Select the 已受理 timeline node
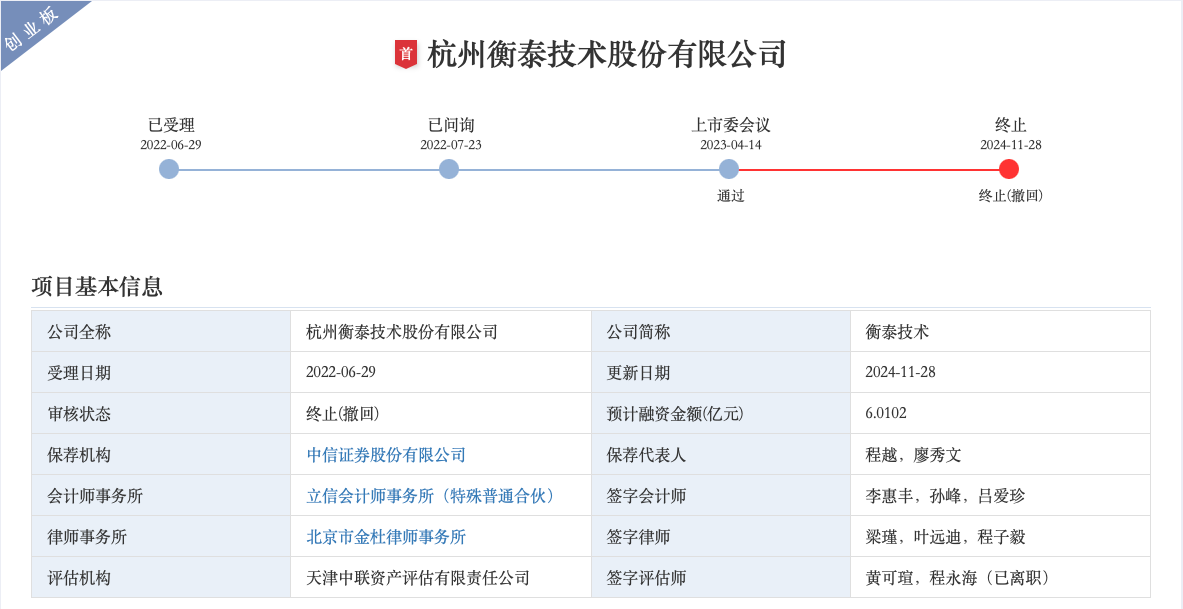Image resolution: width=1183 pixels, height=609 pixels. pos(169,169)
